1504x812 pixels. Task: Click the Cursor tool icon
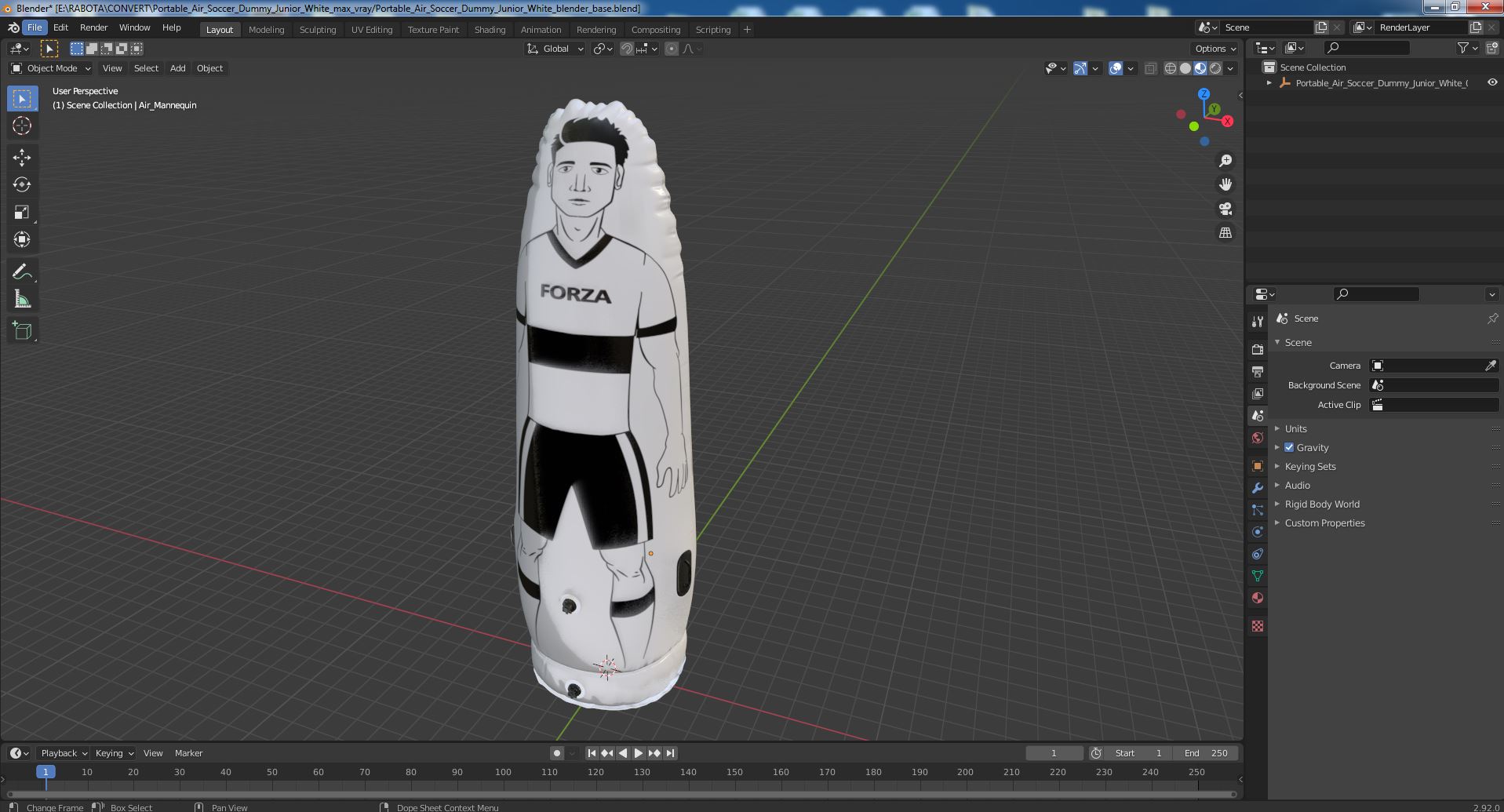tap(22, 126)
